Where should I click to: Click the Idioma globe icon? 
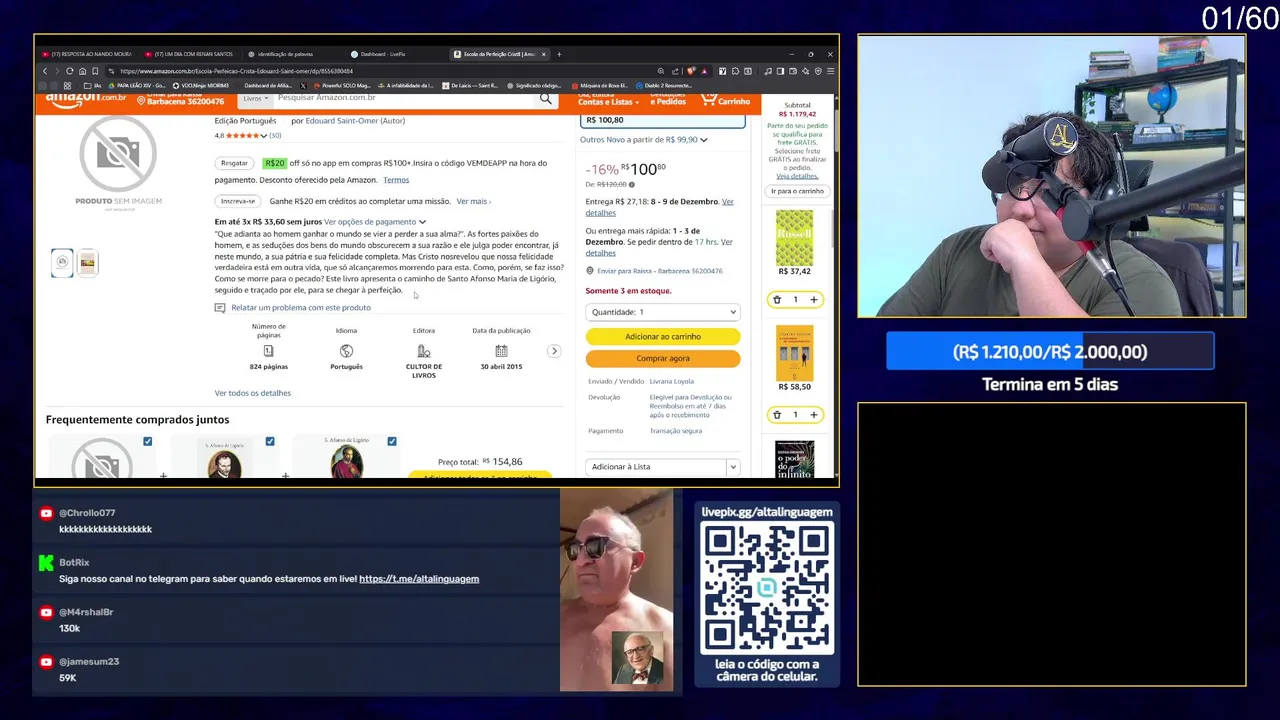click(346, 351)
